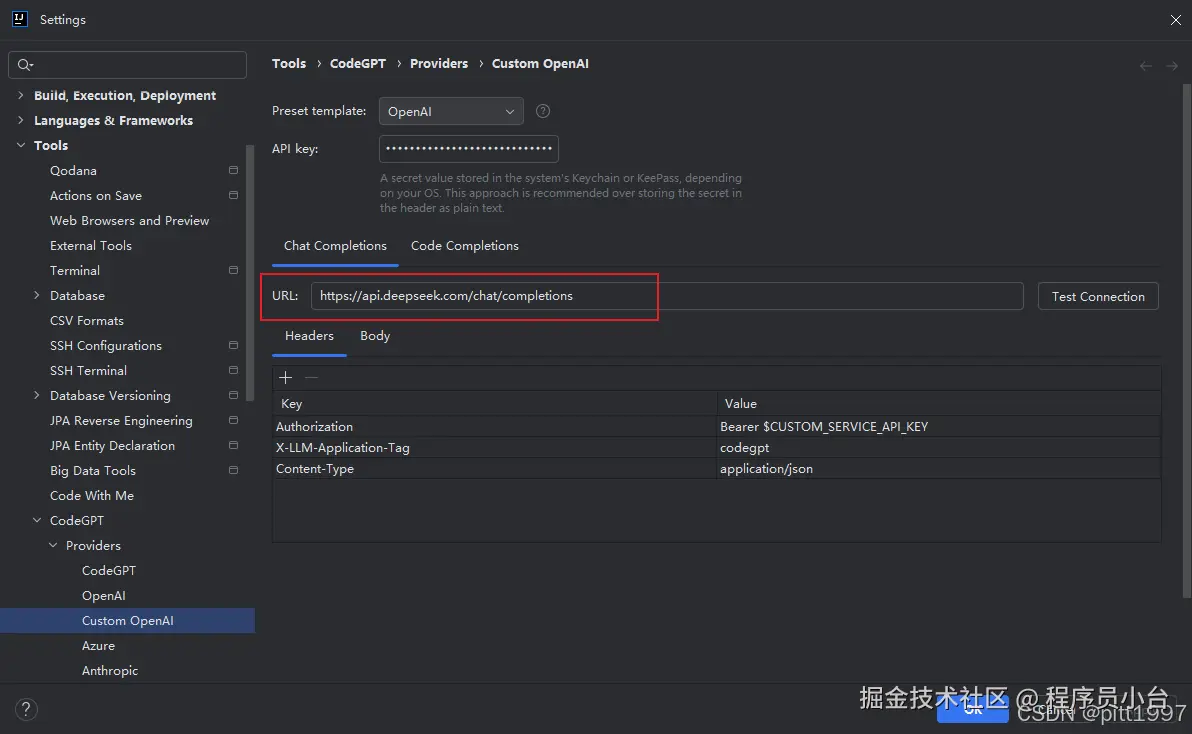The image size is (1192, 734).
Task: Select OpenAI provider under Providers
Action: click(x=103, y=596)
